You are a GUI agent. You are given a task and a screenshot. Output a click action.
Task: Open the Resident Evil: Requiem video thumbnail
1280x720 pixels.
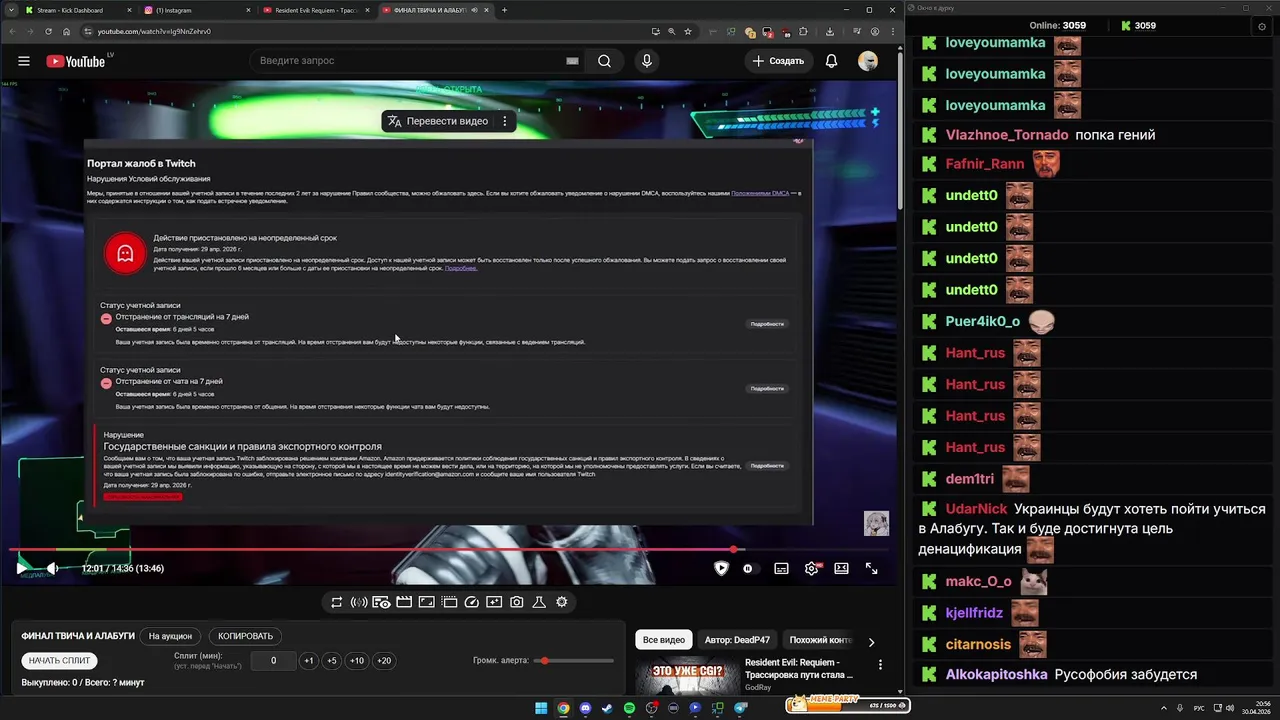(x=687, y=676)
